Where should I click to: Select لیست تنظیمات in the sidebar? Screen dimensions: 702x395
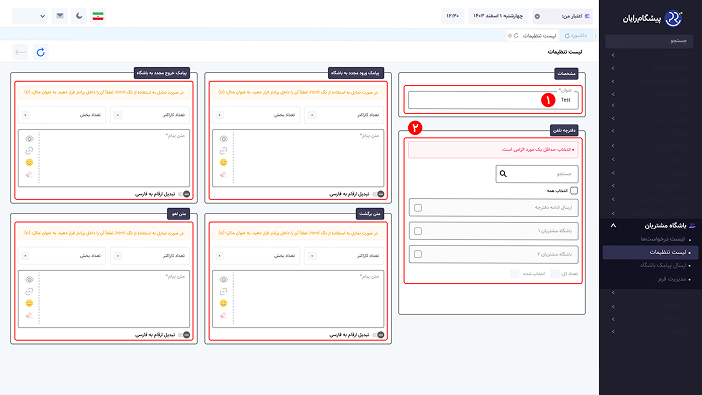[650, 252]
